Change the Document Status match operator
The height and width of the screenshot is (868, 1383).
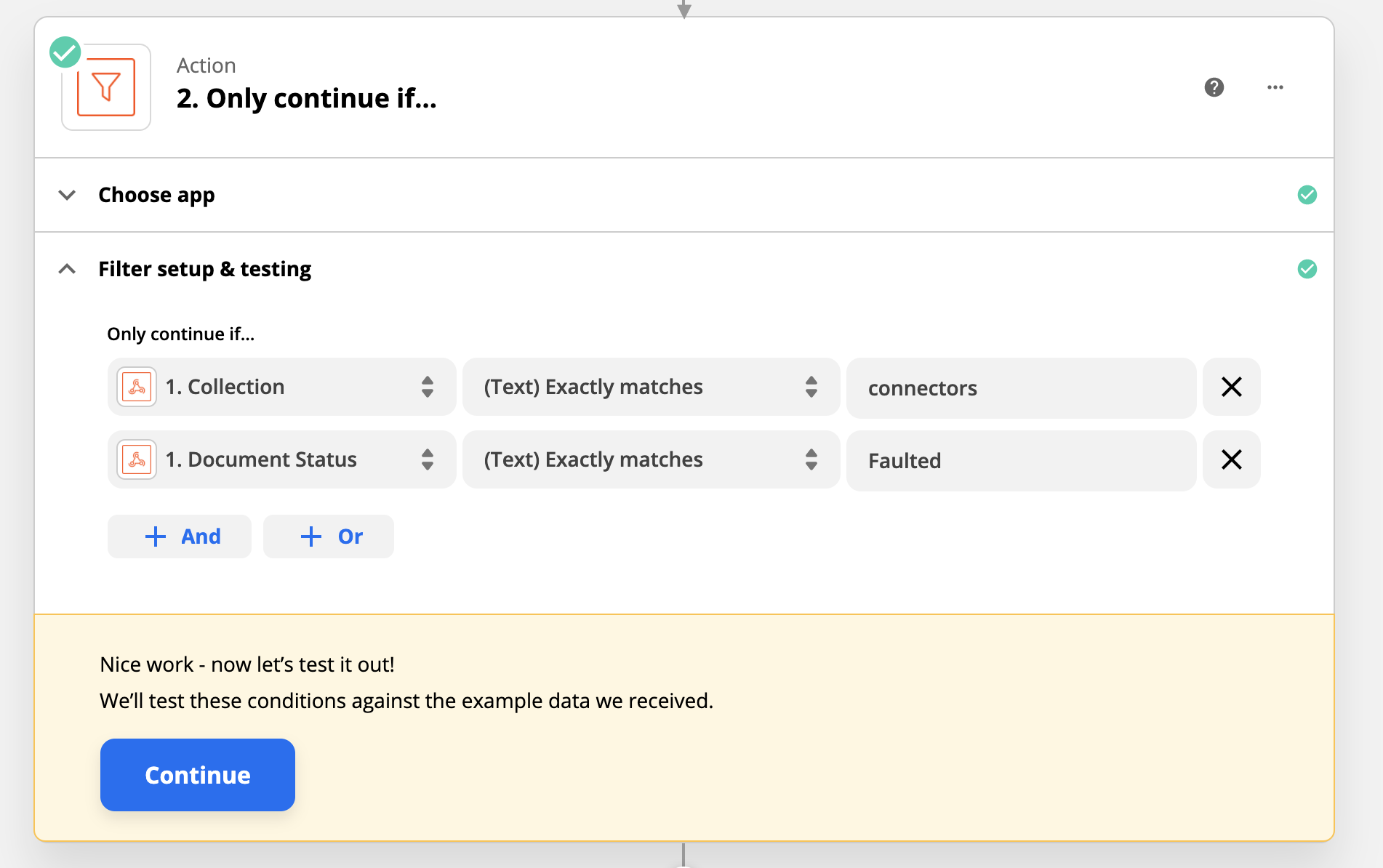click(x=651, y=459)
